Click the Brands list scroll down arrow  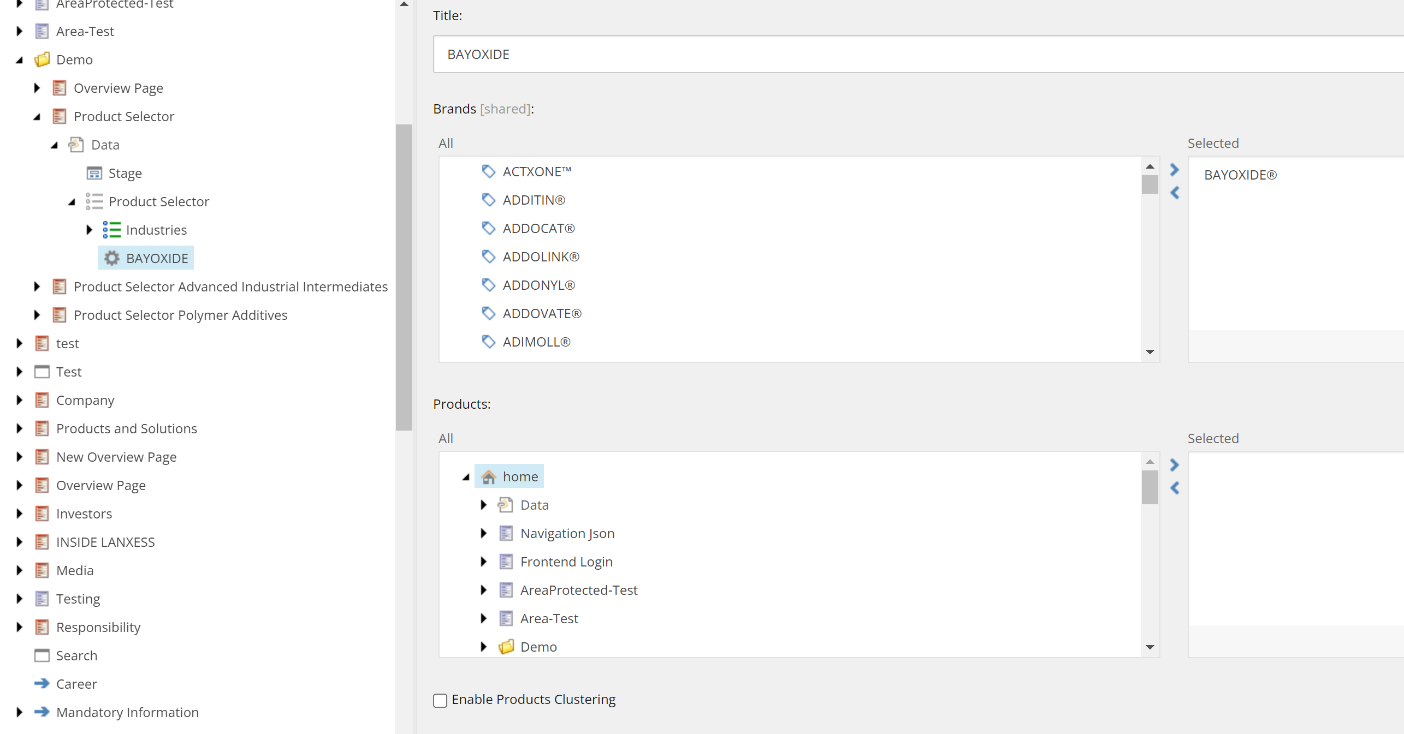(x=1150, y=352)
